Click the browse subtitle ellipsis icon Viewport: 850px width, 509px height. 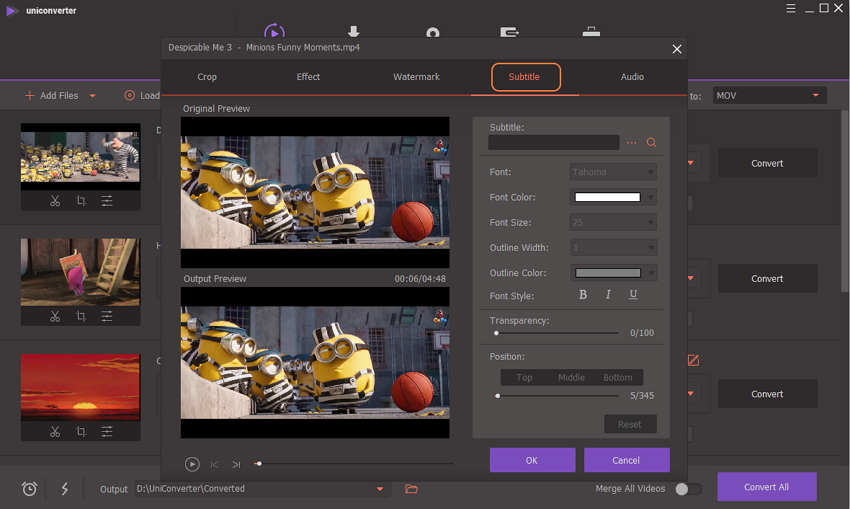pos(632,143)
